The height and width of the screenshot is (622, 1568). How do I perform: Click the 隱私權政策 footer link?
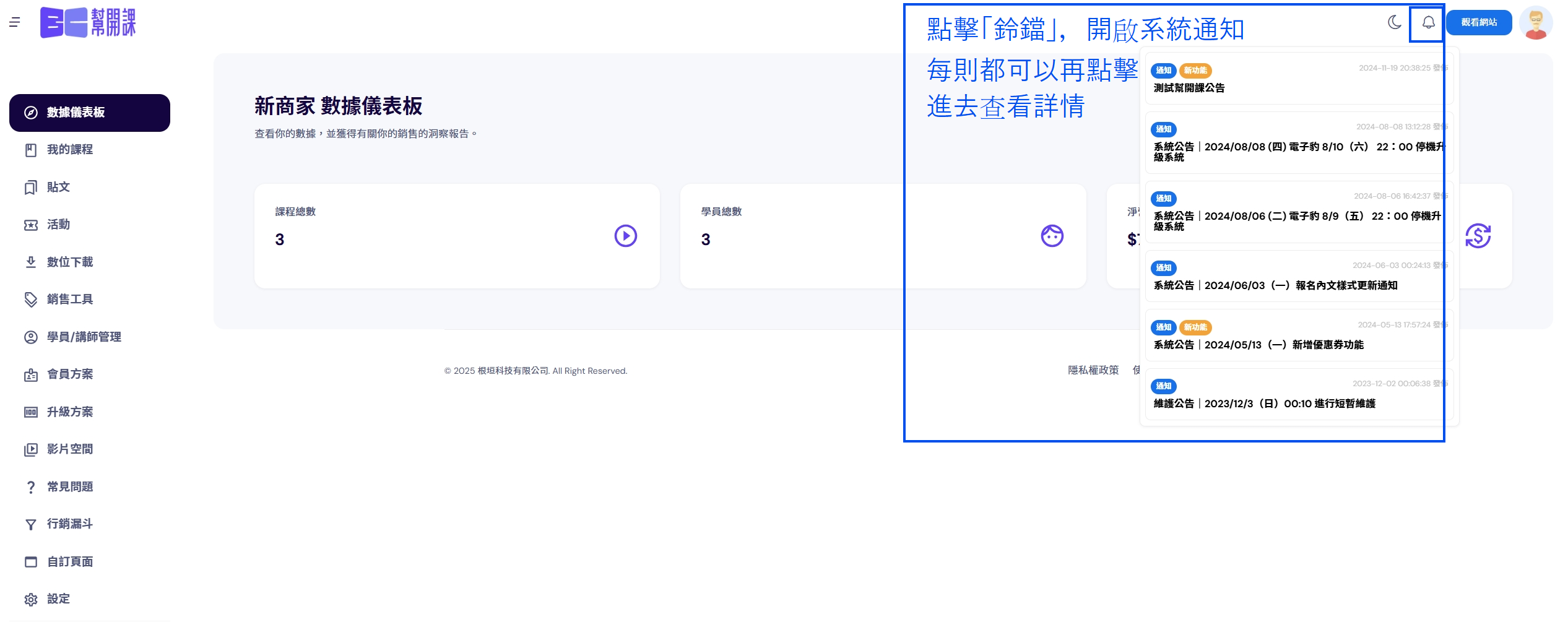click(x=1093, y=370)
